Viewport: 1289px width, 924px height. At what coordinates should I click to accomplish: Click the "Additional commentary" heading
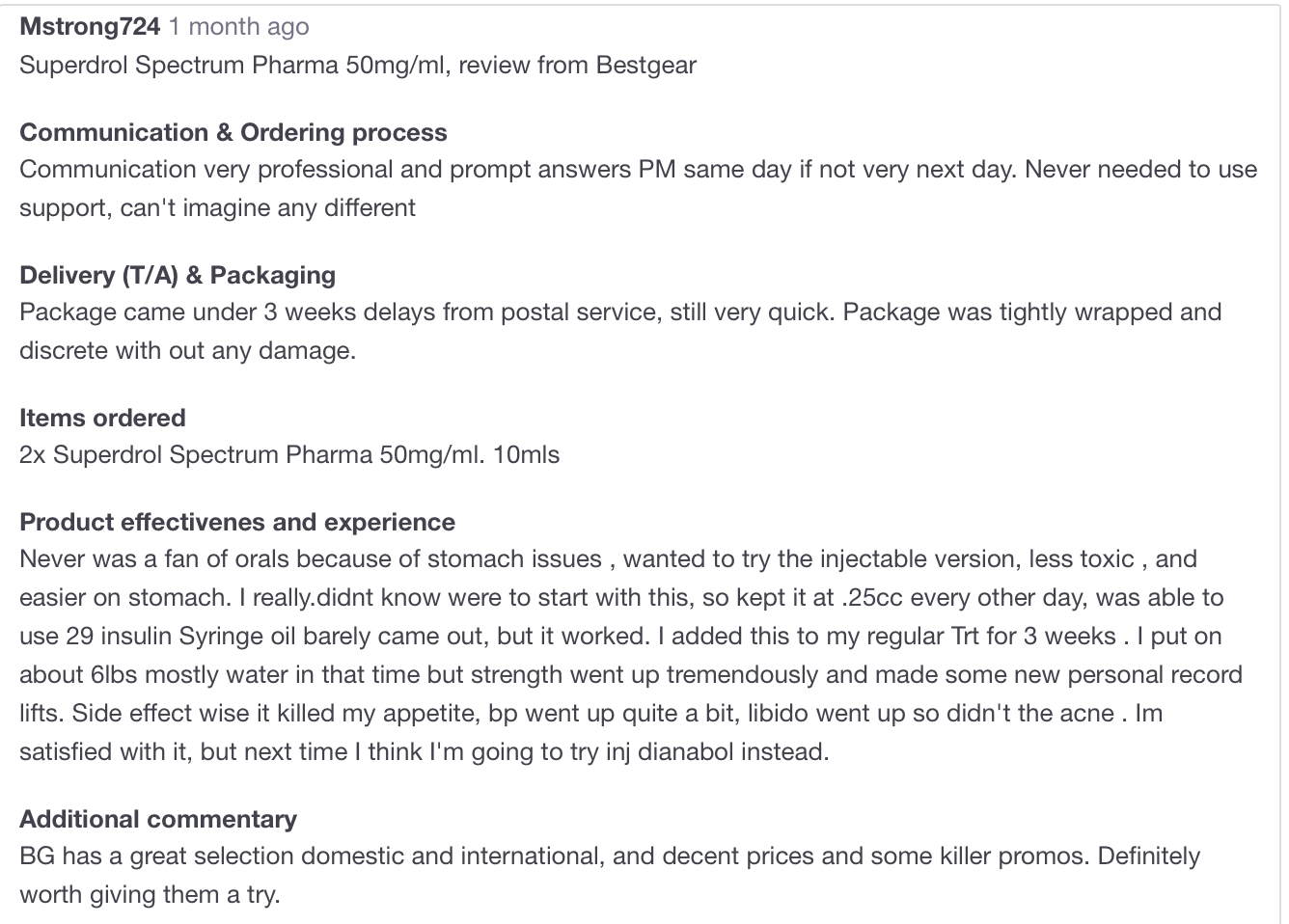coord(158,819)
